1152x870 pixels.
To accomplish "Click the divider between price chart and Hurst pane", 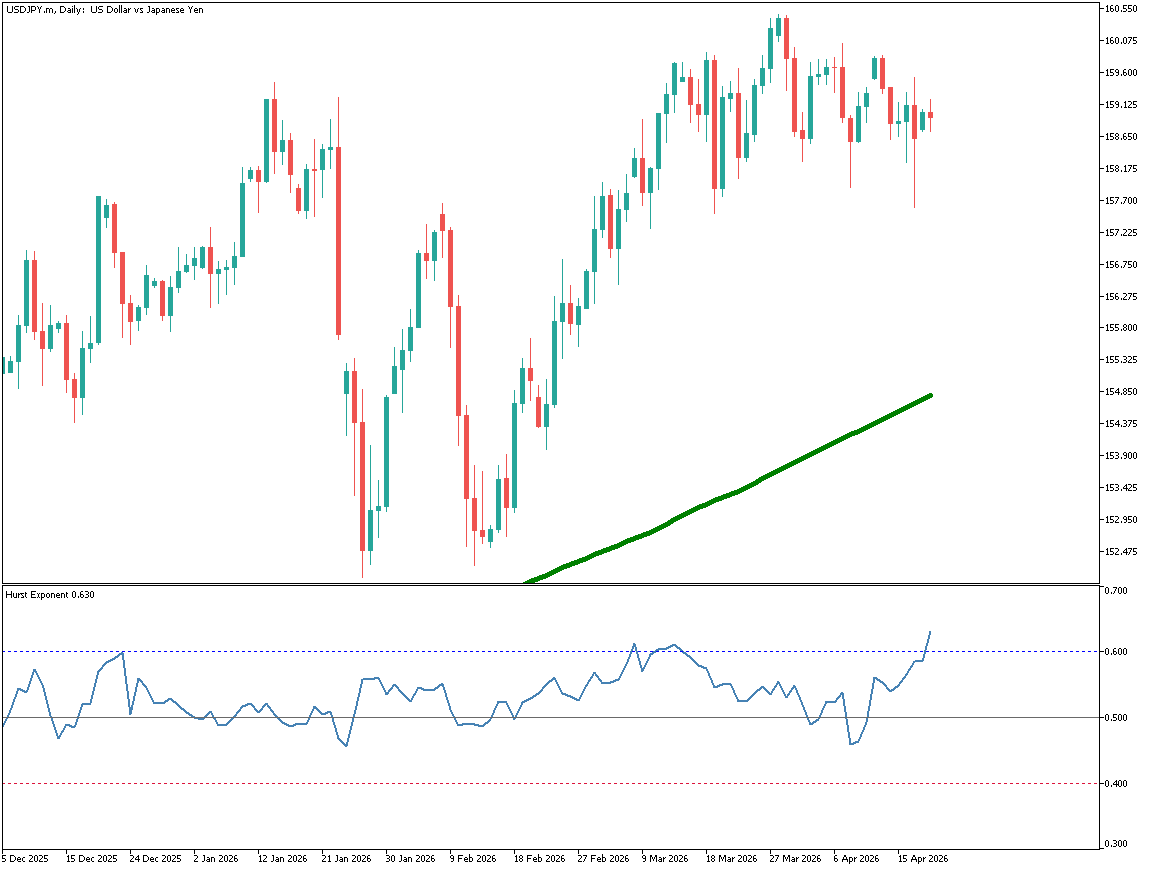I will click(x=550, y=584).
